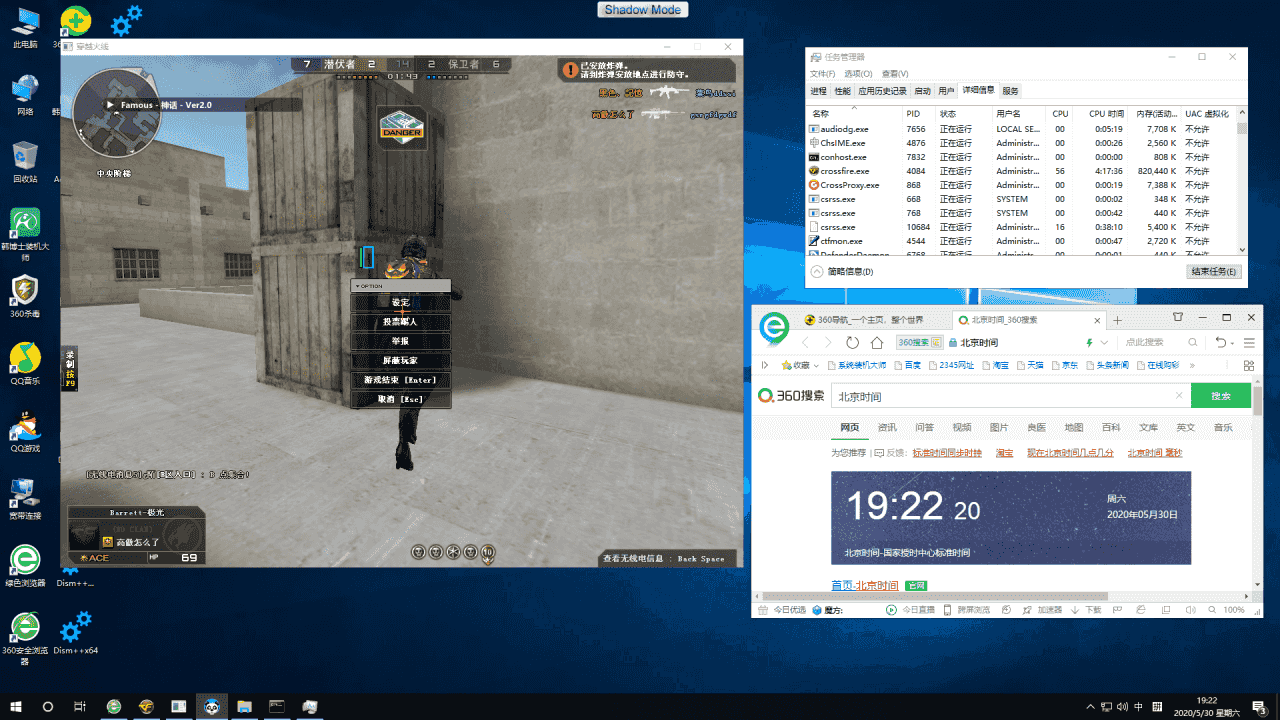The width and height of the screenshot is (1280, 720).
Task: Expand the bookmarks sidebar toggle arrow
Action: pyautogui.click(x=765, y=366)
